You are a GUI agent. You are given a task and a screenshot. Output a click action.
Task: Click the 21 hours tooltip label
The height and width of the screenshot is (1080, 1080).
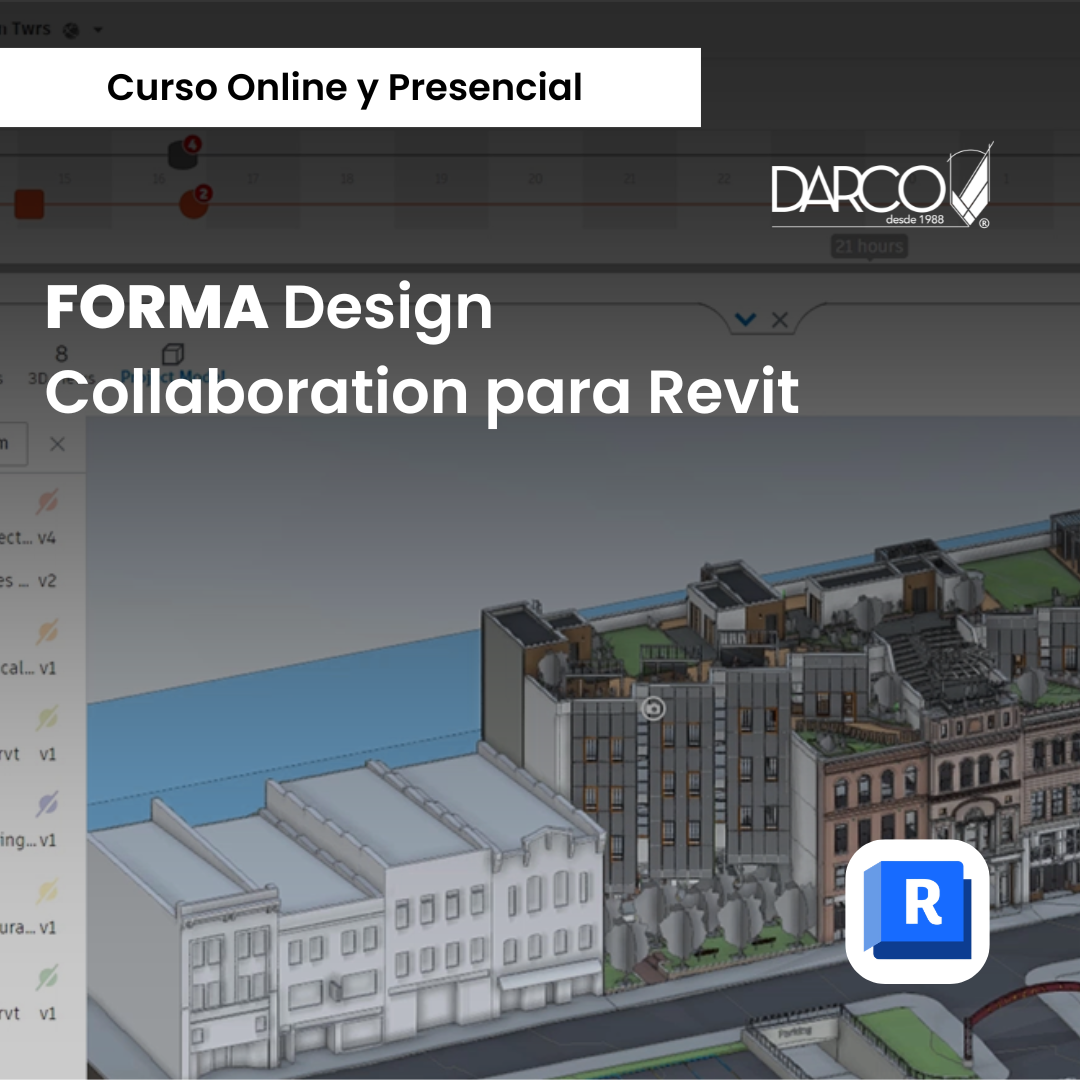coord(869,246)
